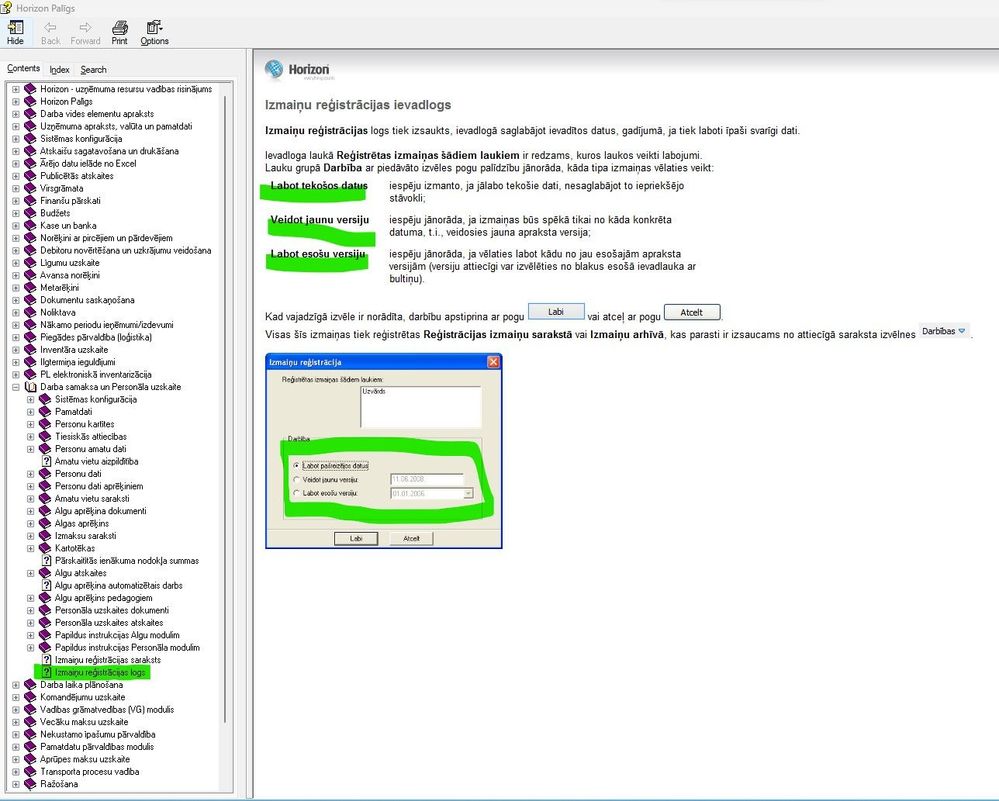Switch to the Search tab
999x801 pixels.
[94, 69]
